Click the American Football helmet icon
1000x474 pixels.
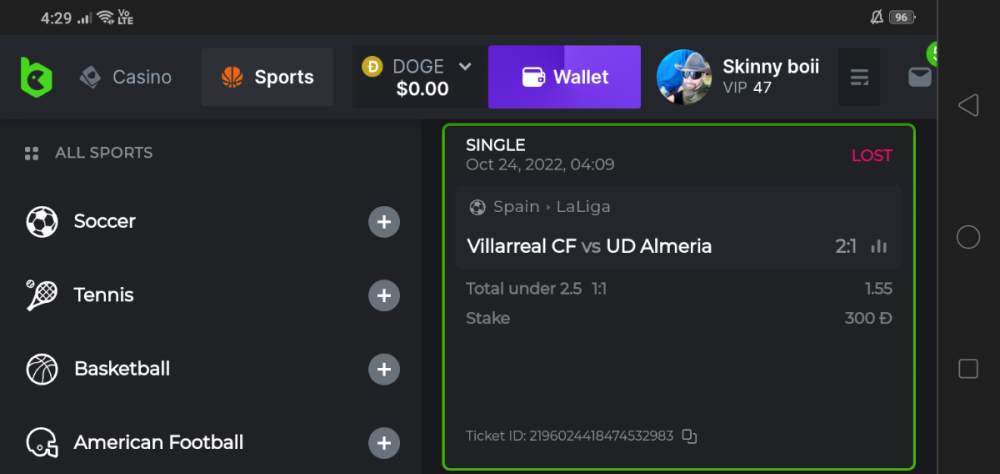pos(42,442)
